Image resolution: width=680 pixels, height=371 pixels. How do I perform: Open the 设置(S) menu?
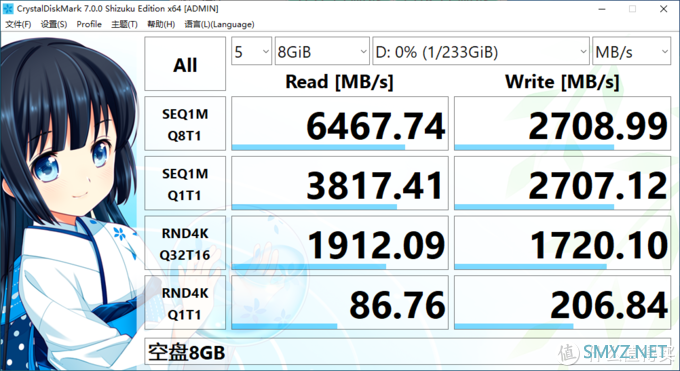[54, 24]
